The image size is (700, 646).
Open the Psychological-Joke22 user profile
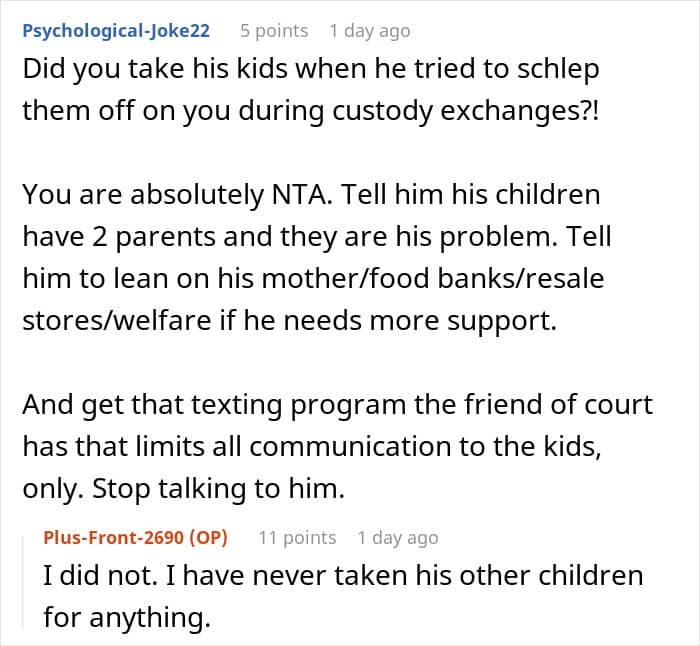(116, 31)
